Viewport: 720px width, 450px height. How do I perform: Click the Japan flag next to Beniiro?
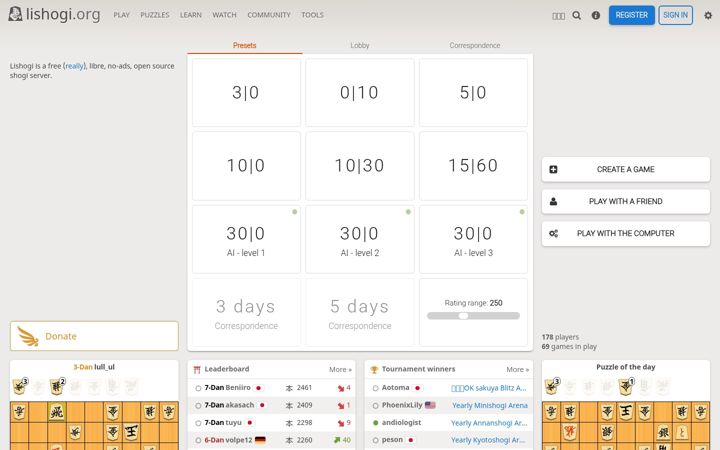259,388
